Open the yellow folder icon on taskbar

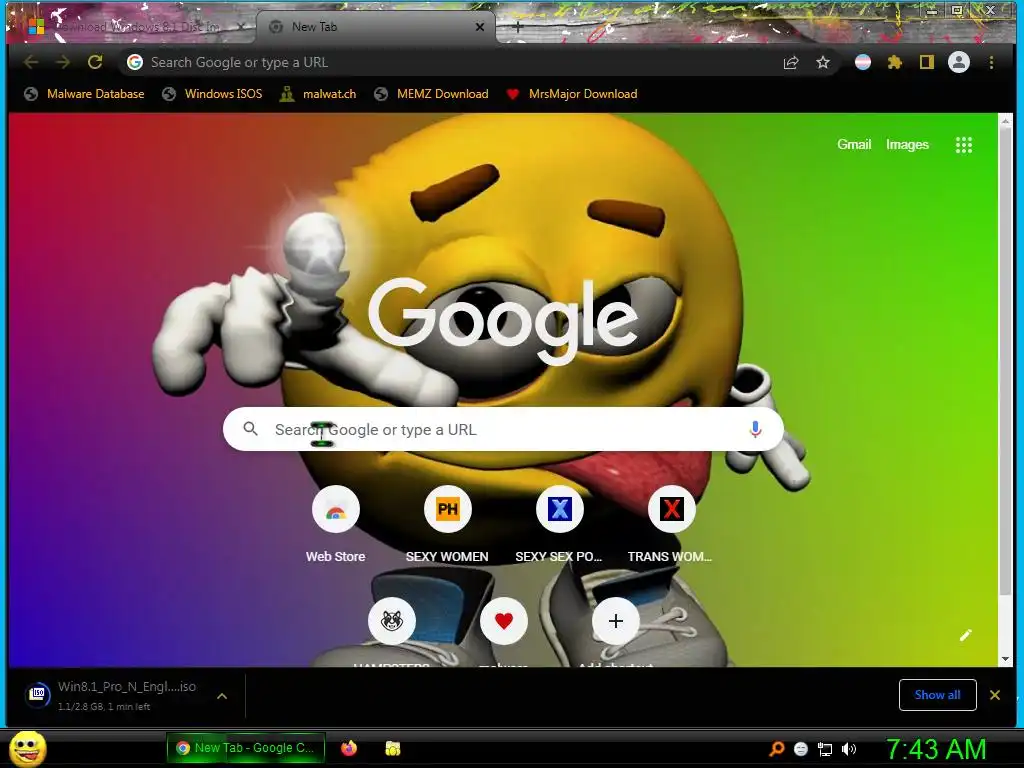pyautogui.click(x=392, y=748)
